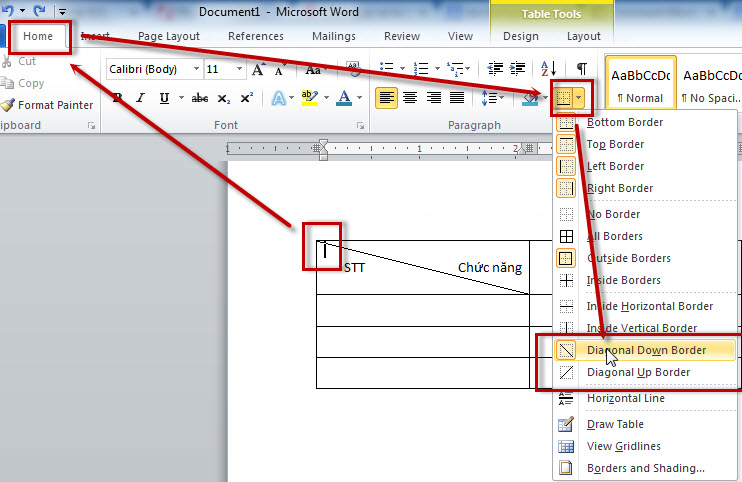Apply Superscript formatting
The width and height of the screenshot is (742, 482).
point(247,98)
